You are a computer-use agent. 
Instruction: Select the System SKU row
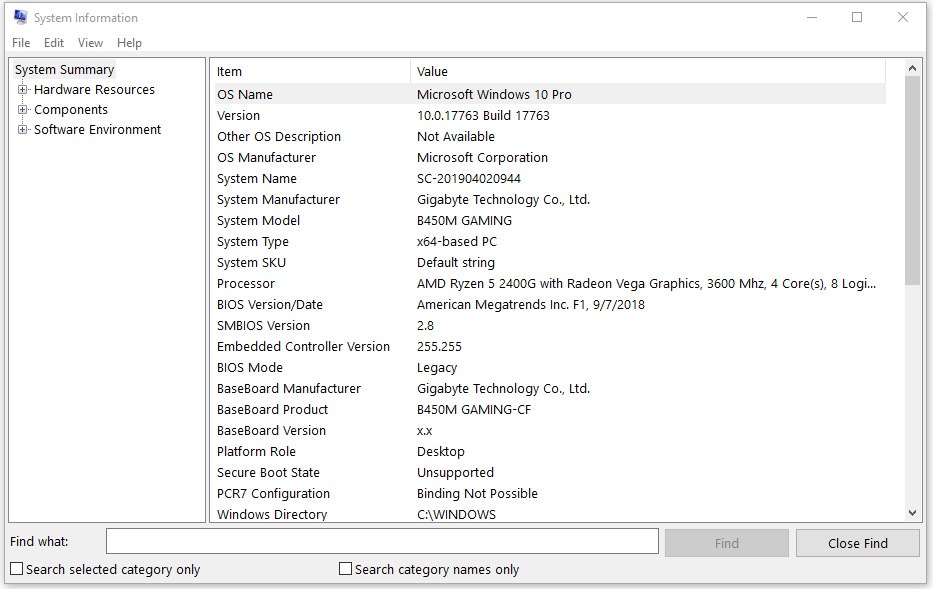[x=550, y=262]
